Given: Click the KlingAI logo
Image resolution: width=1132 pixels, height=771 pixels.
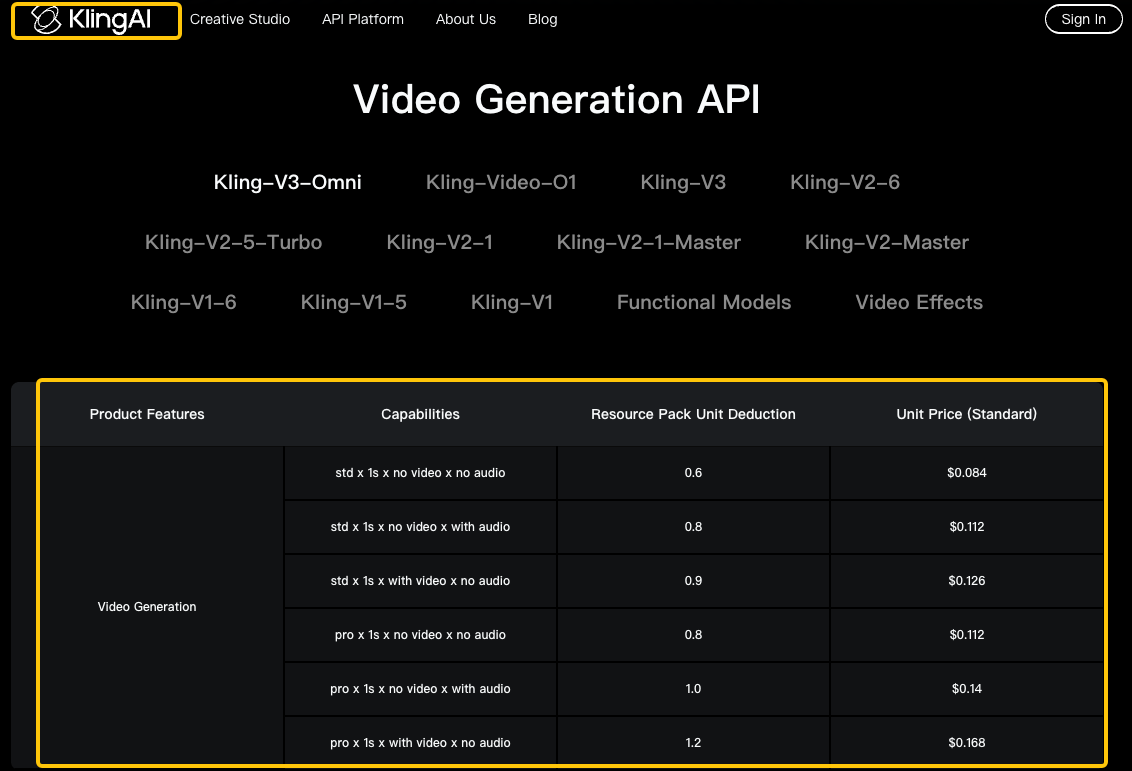Looking at the screenshot, I should pyautogui.click(x=92, y=19).
